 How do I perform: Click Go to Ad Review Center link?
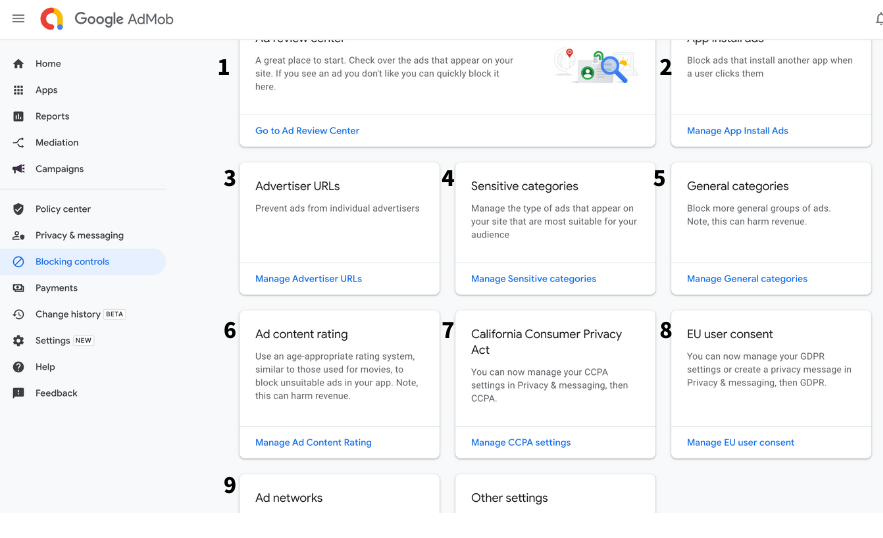point(307,131)
